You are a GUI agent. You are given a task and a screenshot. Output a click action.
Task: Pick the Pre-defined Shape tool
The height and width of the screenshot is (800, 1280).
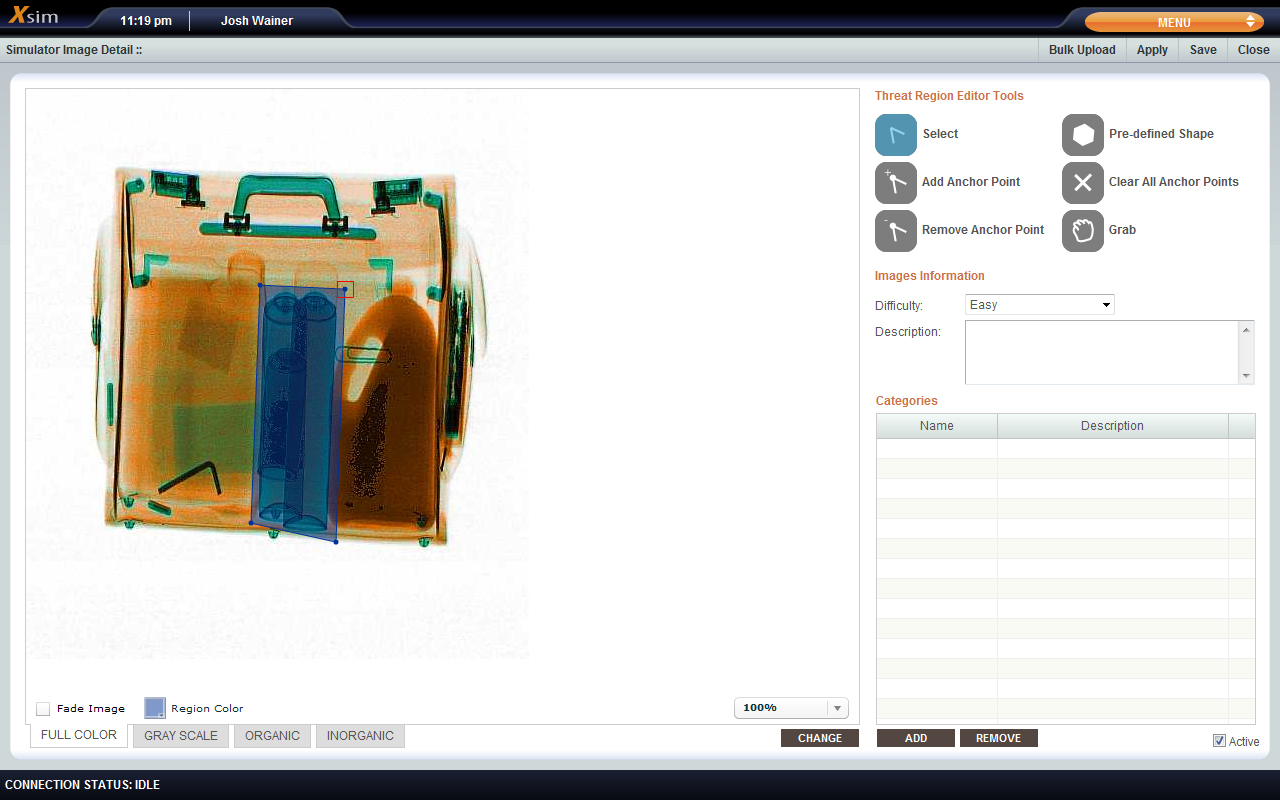pos(1082,134)
